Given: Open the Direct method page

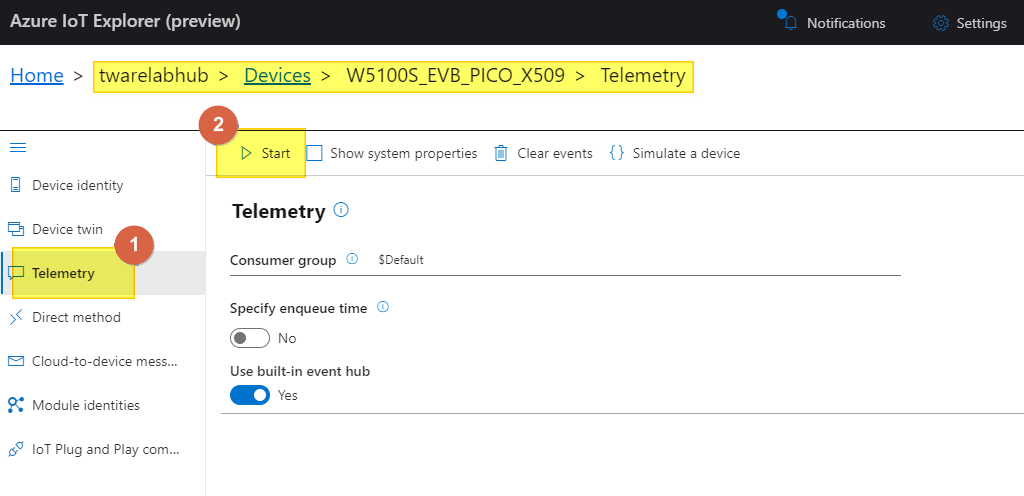Looking at the screenshot, I should click(x=103, y=317).
